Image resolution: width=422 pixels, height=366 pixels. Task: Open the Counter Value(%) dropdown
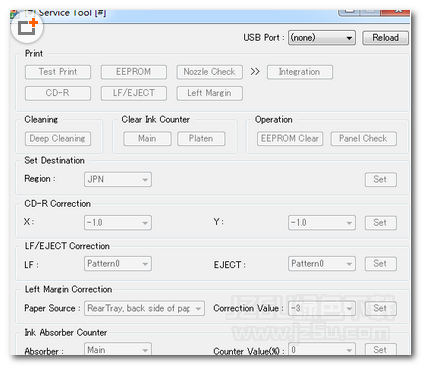[x=322, y=349]
